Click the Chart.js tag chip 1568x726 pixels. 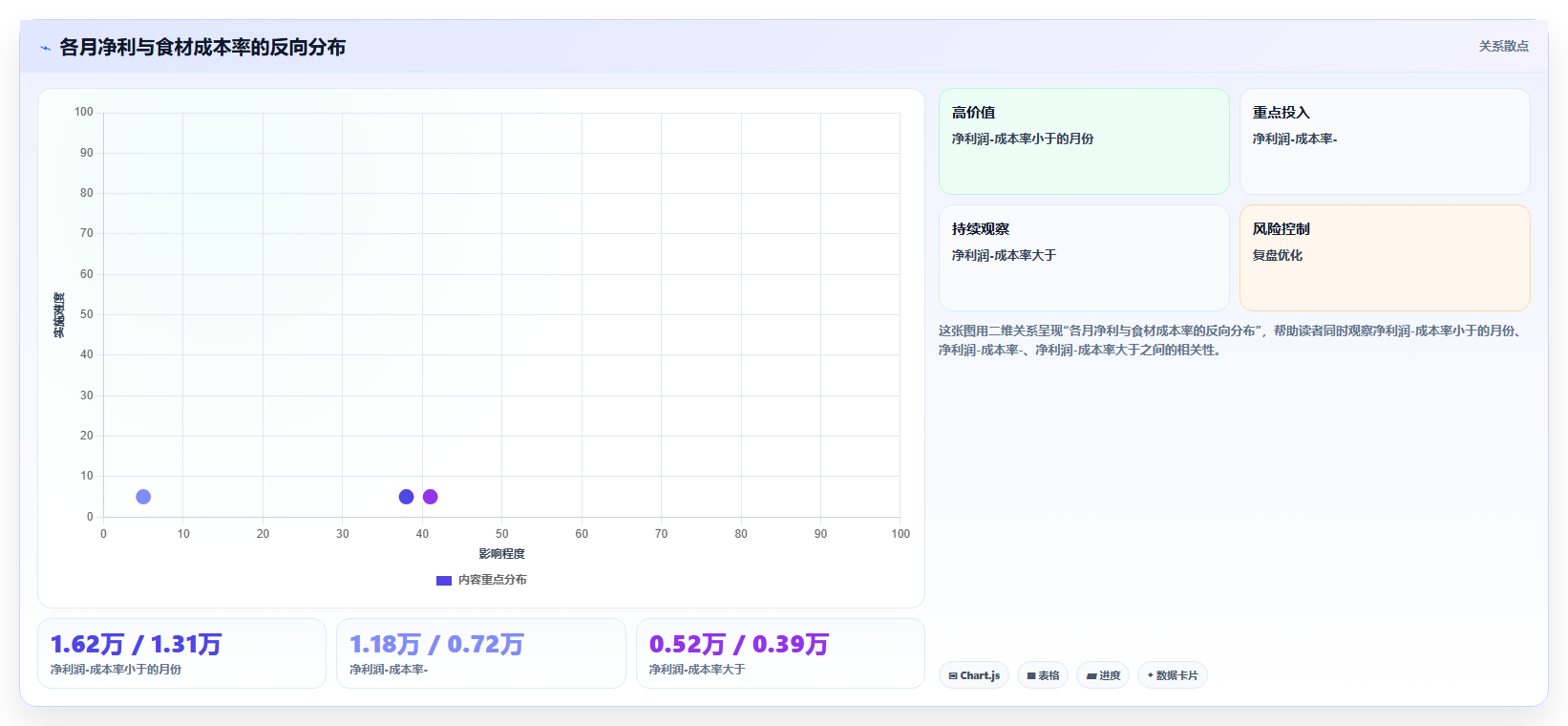coord(974,675)
